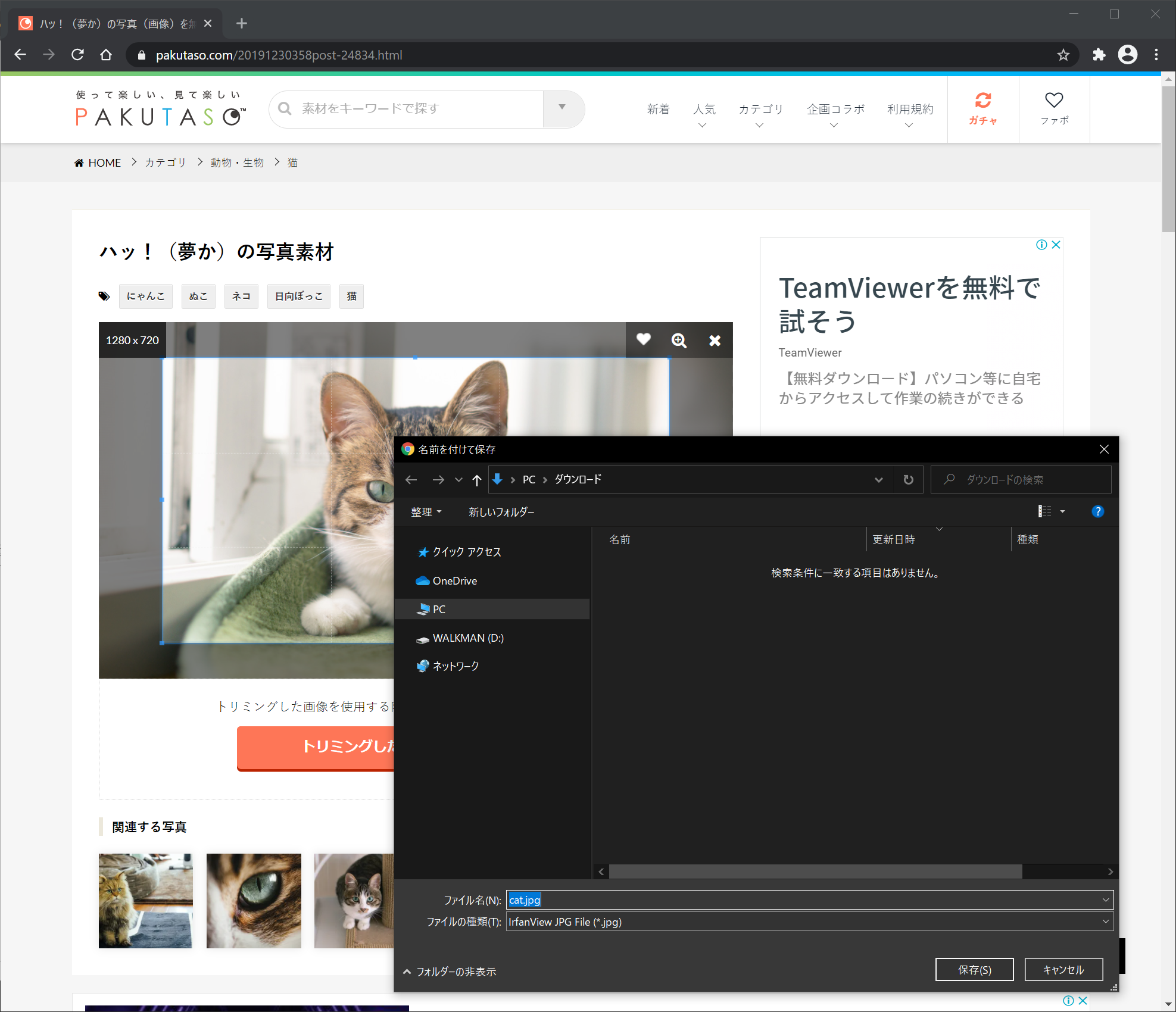Image resolution: width=1176 pixels, height=1012 pixels.
Task: Click the refresh icon in save dialog
Action: [x=908, y=479]
